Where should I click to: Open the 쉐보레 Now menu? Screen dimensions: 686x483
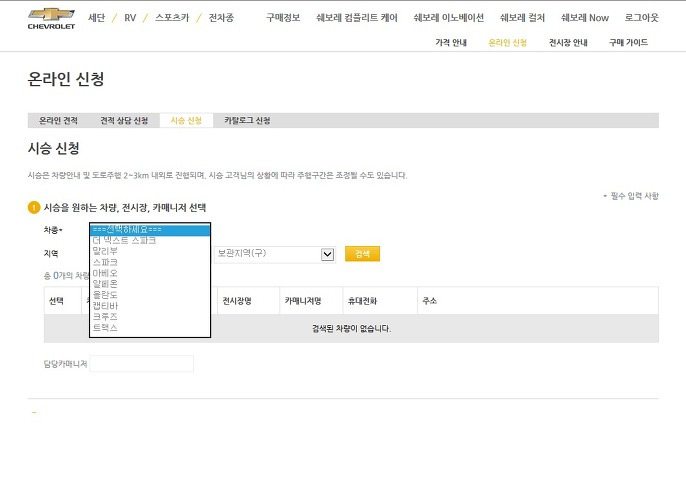(x=585, y=18)
